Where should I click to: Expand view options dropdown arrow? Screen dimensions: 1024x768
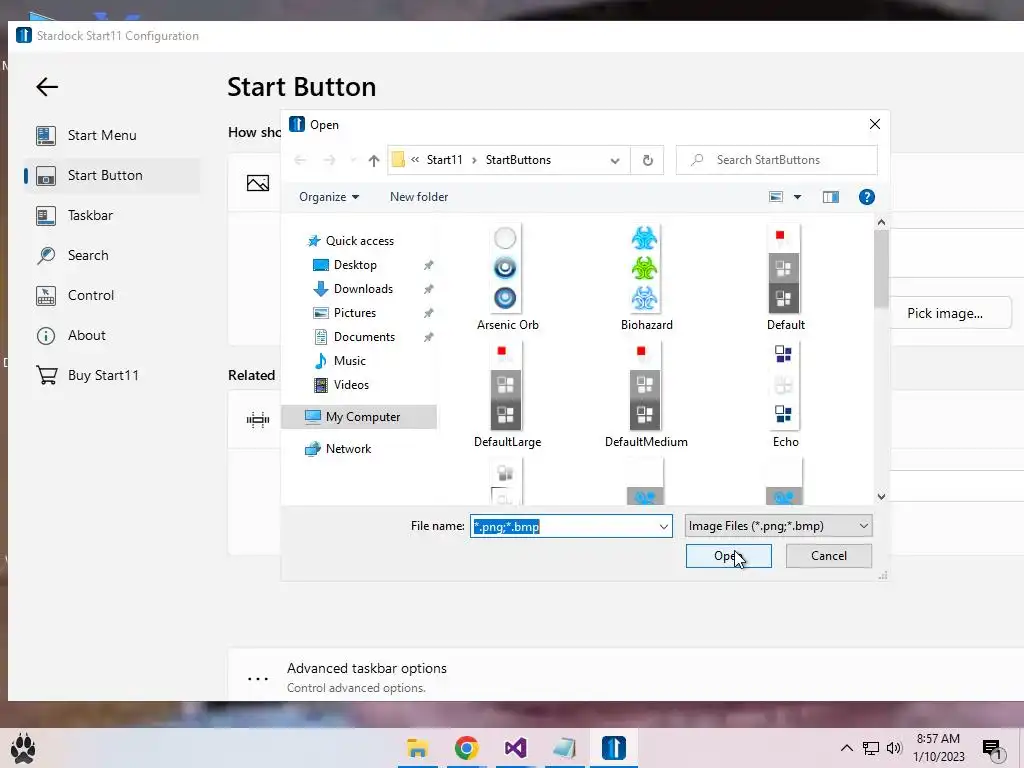click(x=797, y=197)
